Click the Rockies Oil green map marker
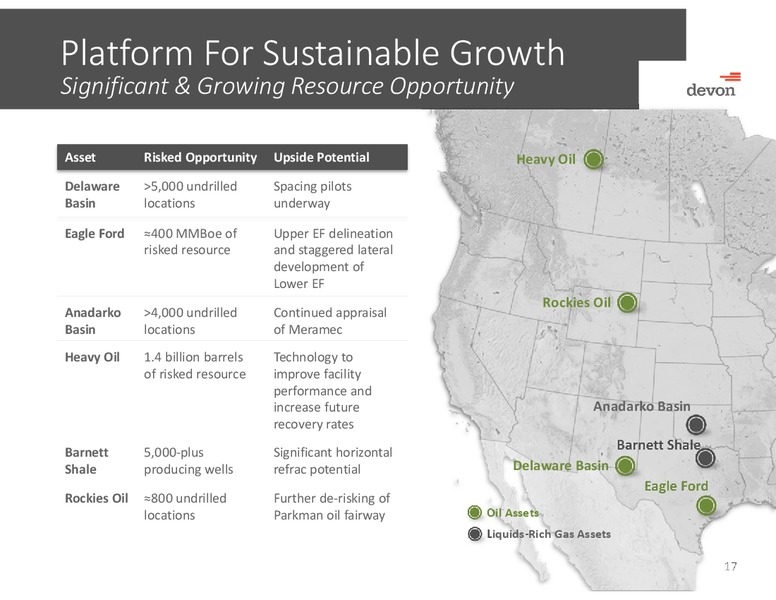The width and height of the screenshot is (776, 600). pyautogui.click(x=627, y=302)
